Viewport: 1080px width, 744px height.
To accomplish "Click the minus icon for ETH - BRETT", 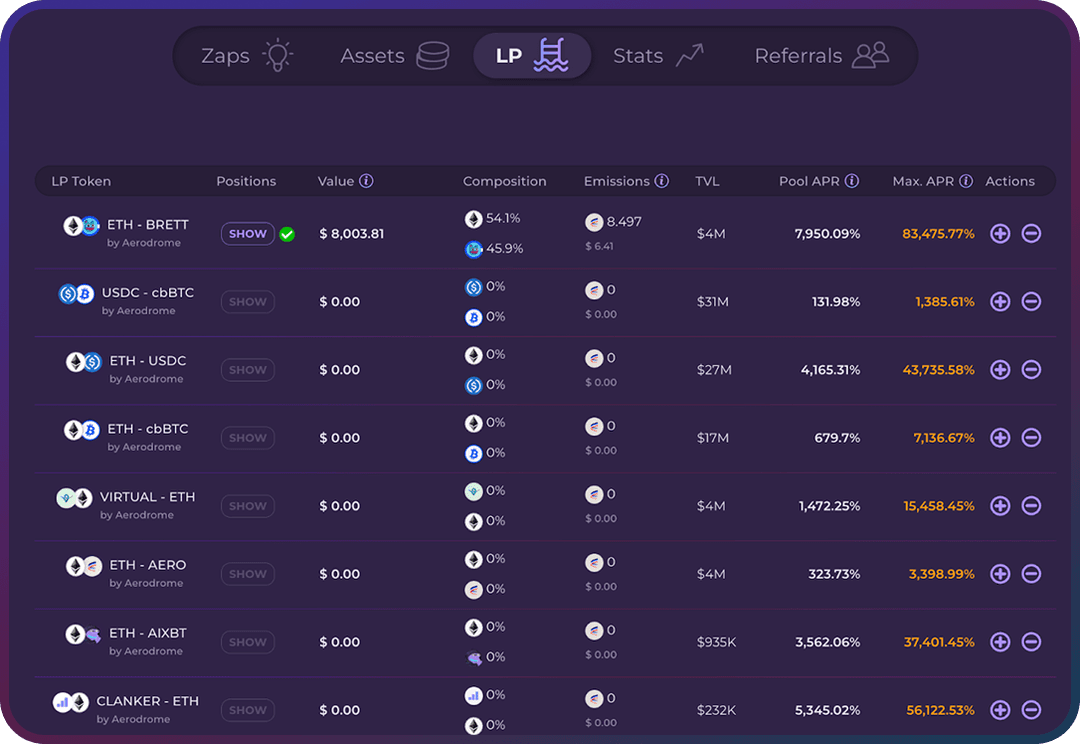I will tap(1031, 234).
